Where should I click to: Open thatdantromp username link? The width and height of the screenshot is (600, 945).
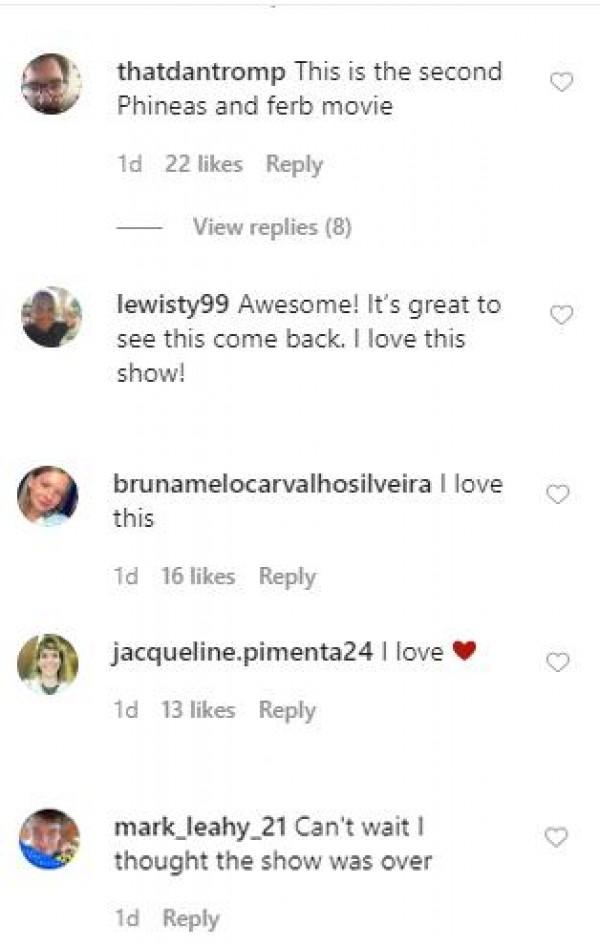[201, 72]
